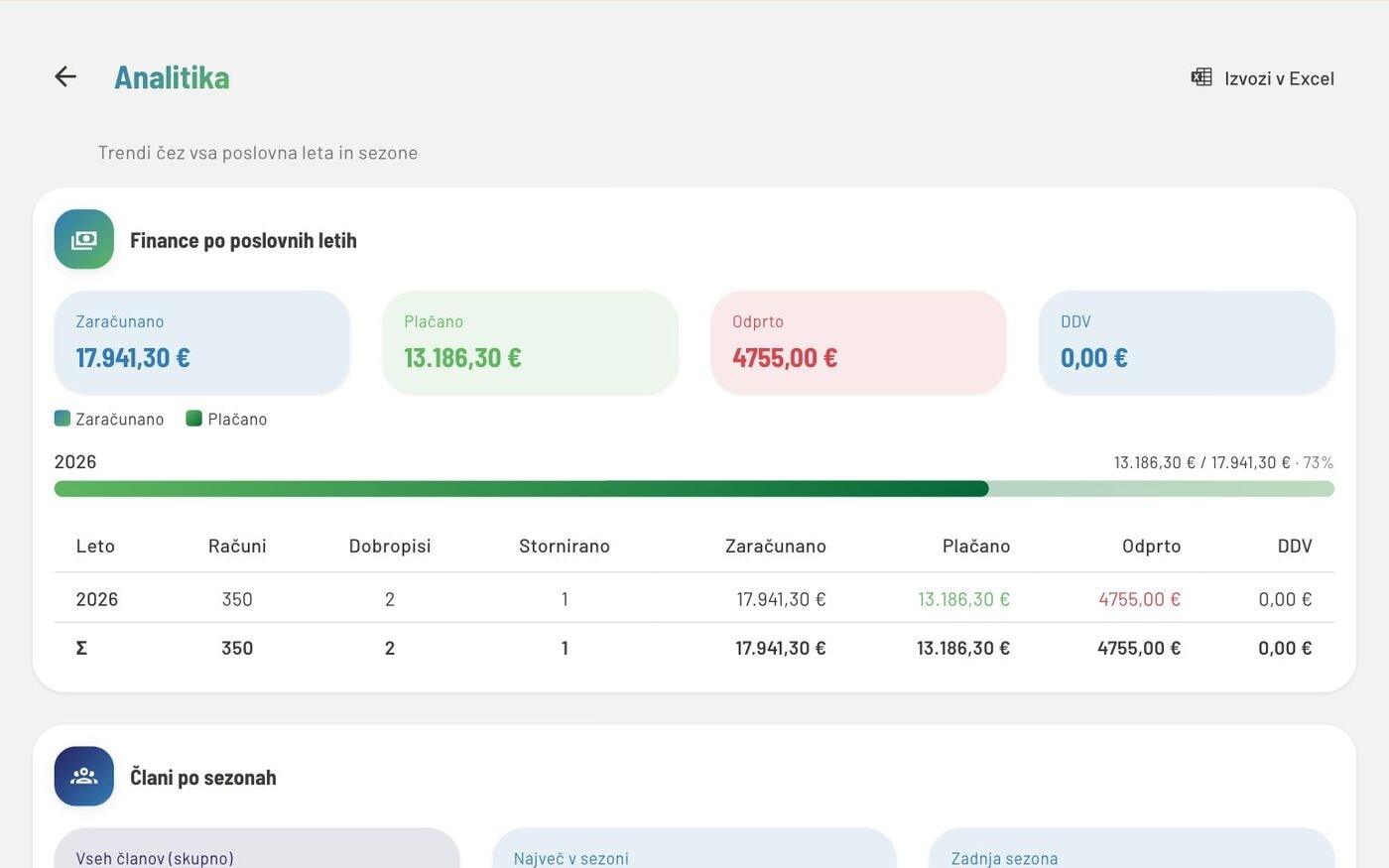Select the 2026 year cell in table
This screenshot has width=1389, height=868.
(97, 599)
